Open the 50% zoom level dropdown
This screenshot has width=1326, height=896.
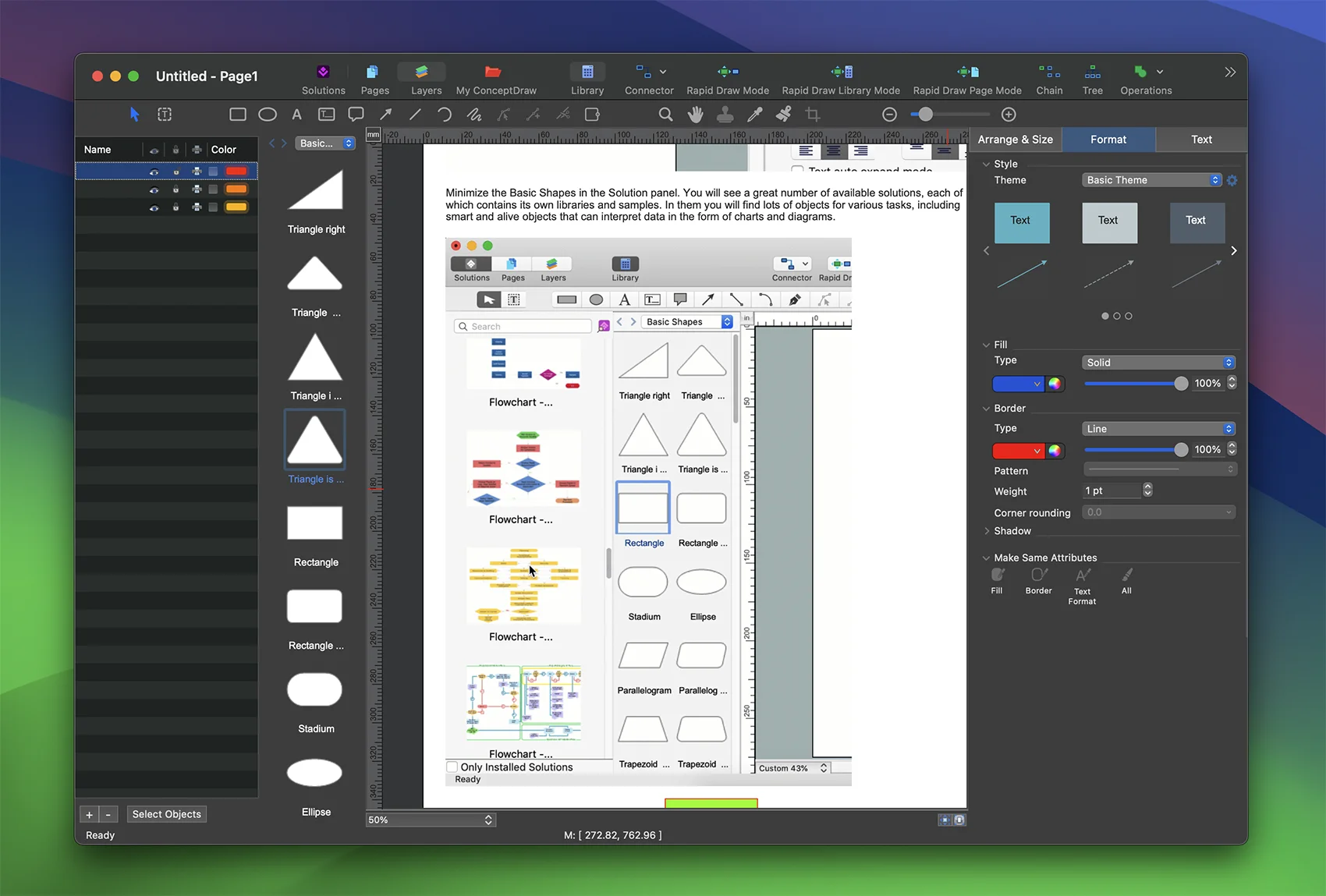pyautogui.click(x=431, y=820)
